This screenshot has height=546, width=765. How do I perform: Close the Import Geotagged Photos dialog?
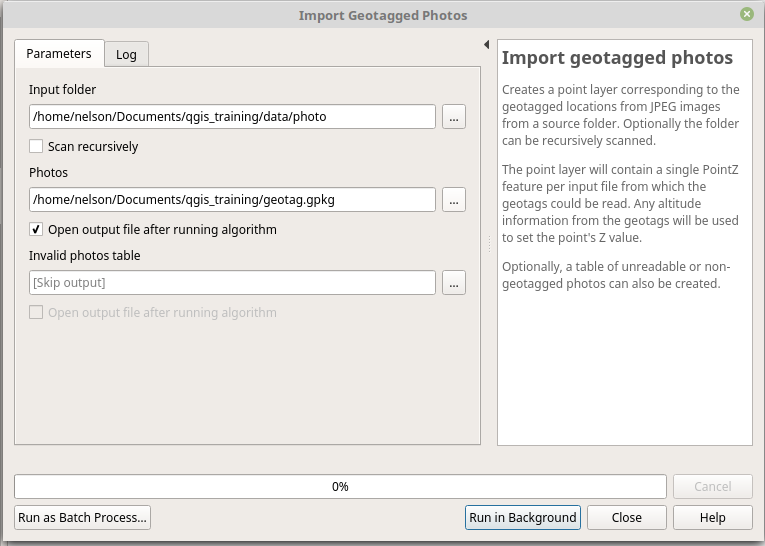coord(746,14)
